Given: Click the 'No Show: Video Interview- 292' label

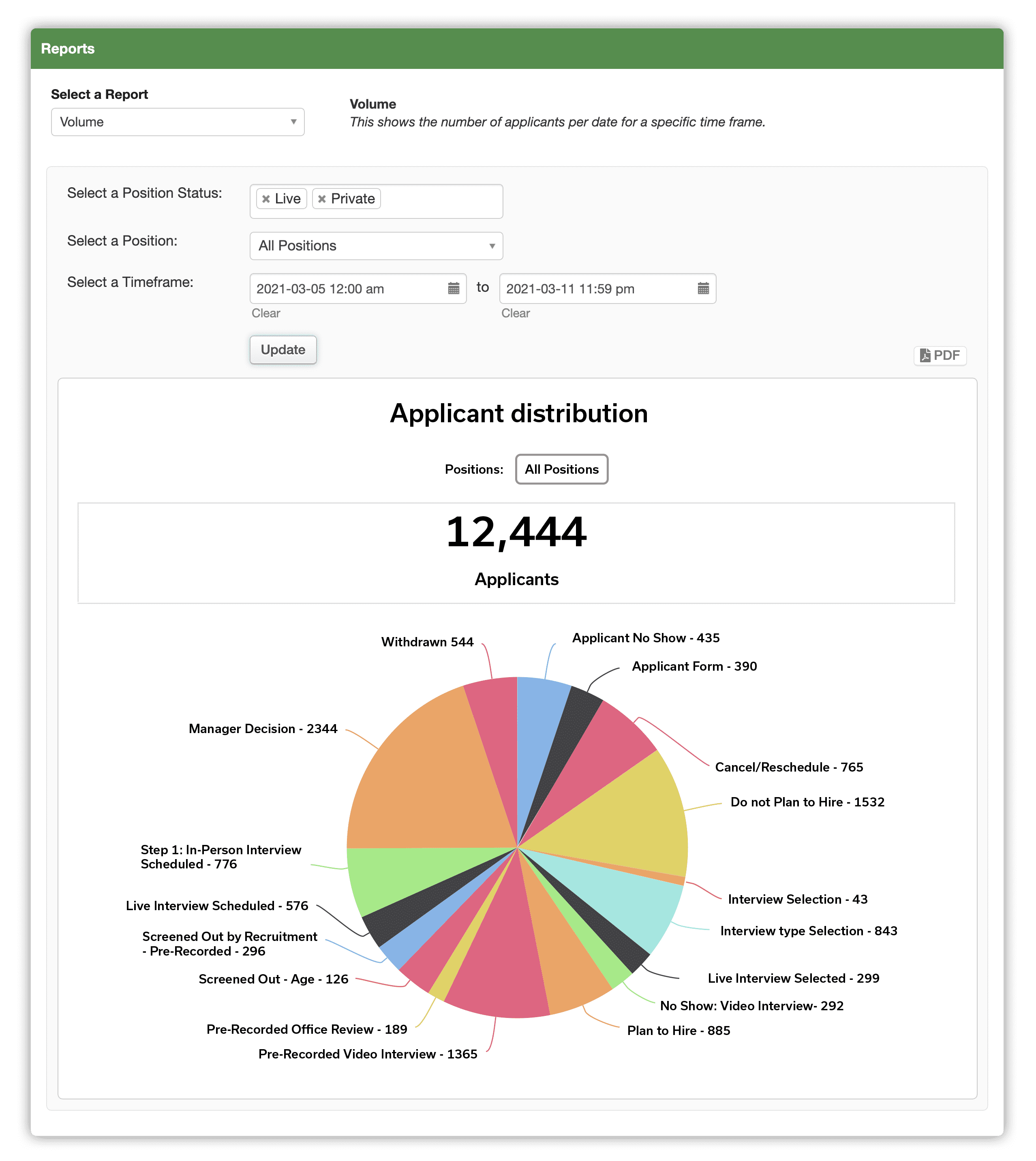Looking at the screenshot, I should click(752, 1006).
